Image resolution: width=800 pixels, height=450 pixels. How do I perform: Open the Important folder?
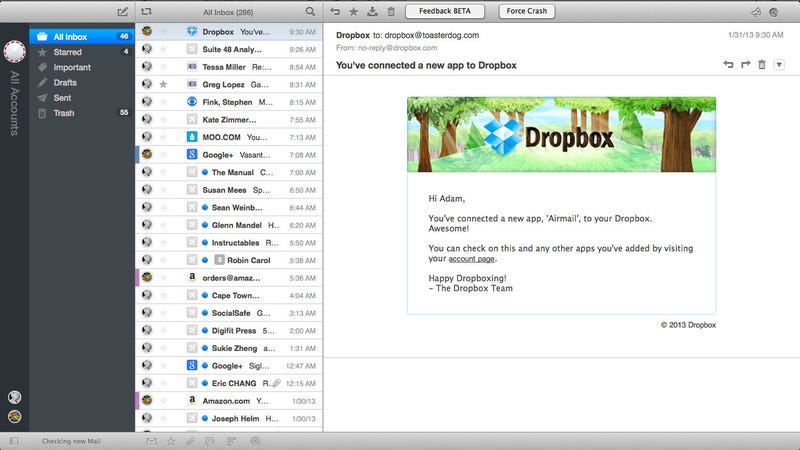[x=82, y=67]
